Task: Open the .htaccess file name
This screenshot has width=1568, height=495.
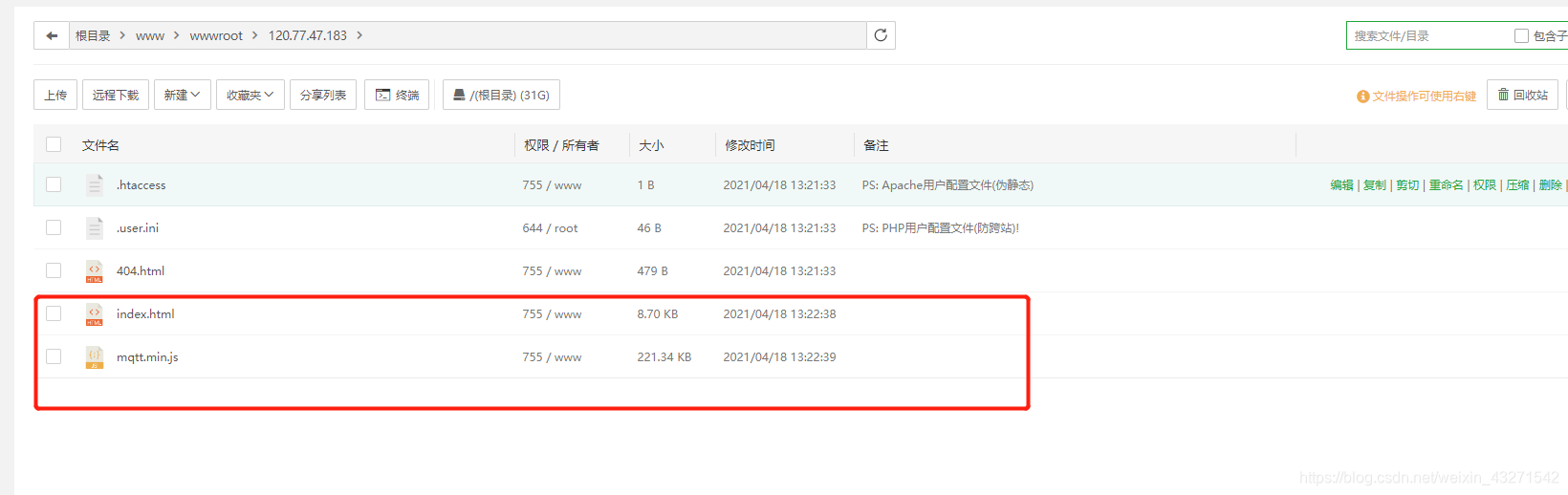Action: (x=141, y=184)
